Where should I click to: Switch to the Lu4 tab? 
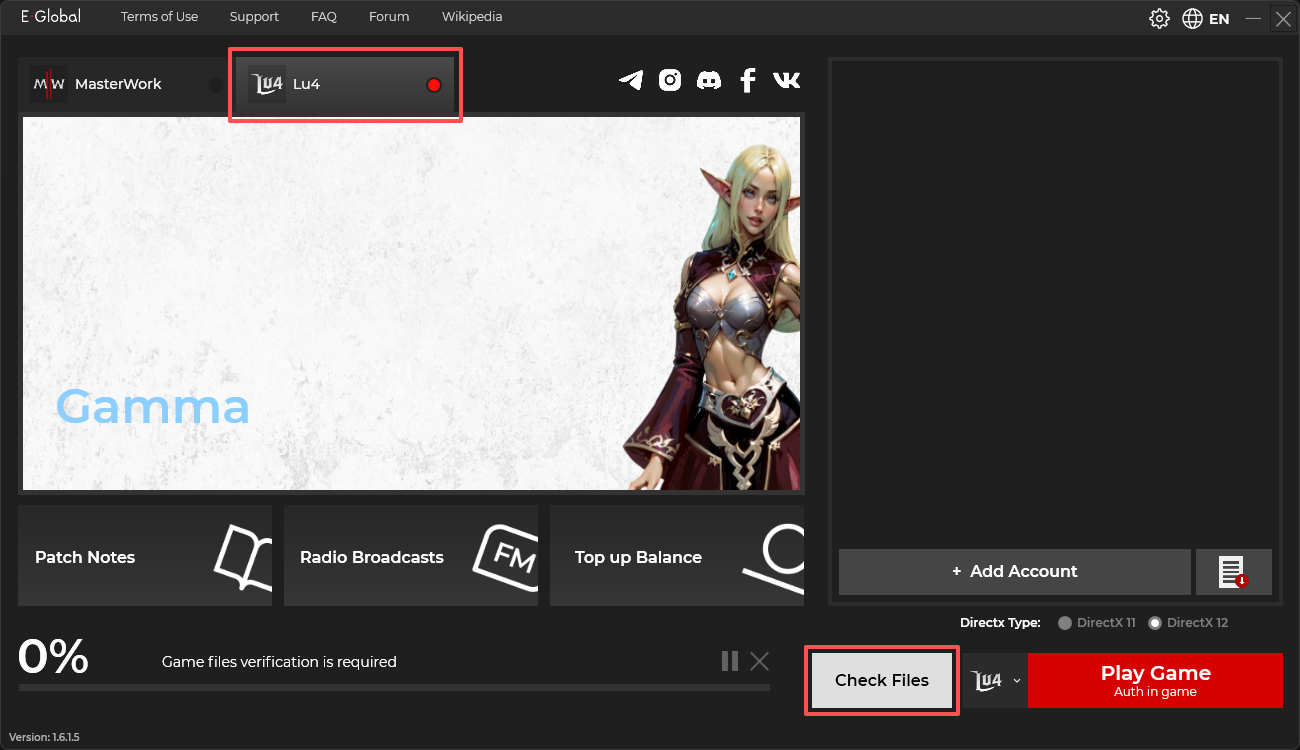[346, 85]
